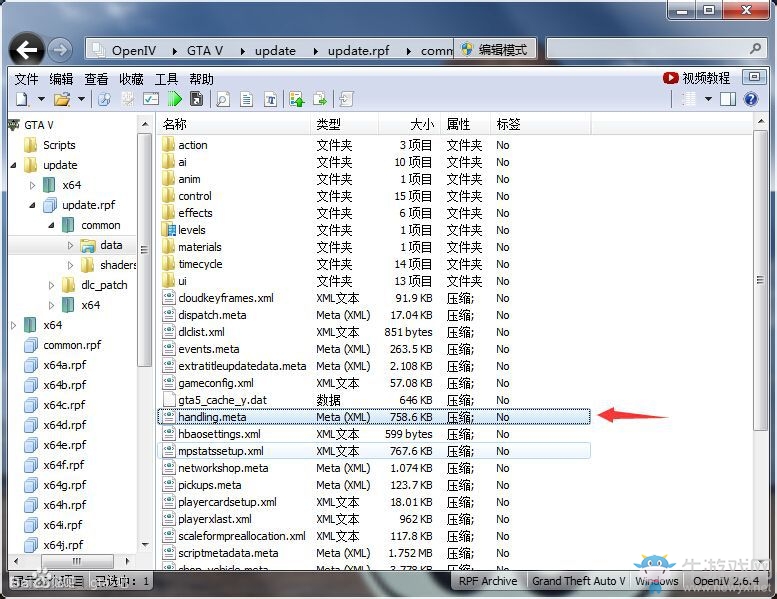Viewport: 777px width, 599px height.
Task: Click the help question mark icon
Action: click(x=752, y=99)
